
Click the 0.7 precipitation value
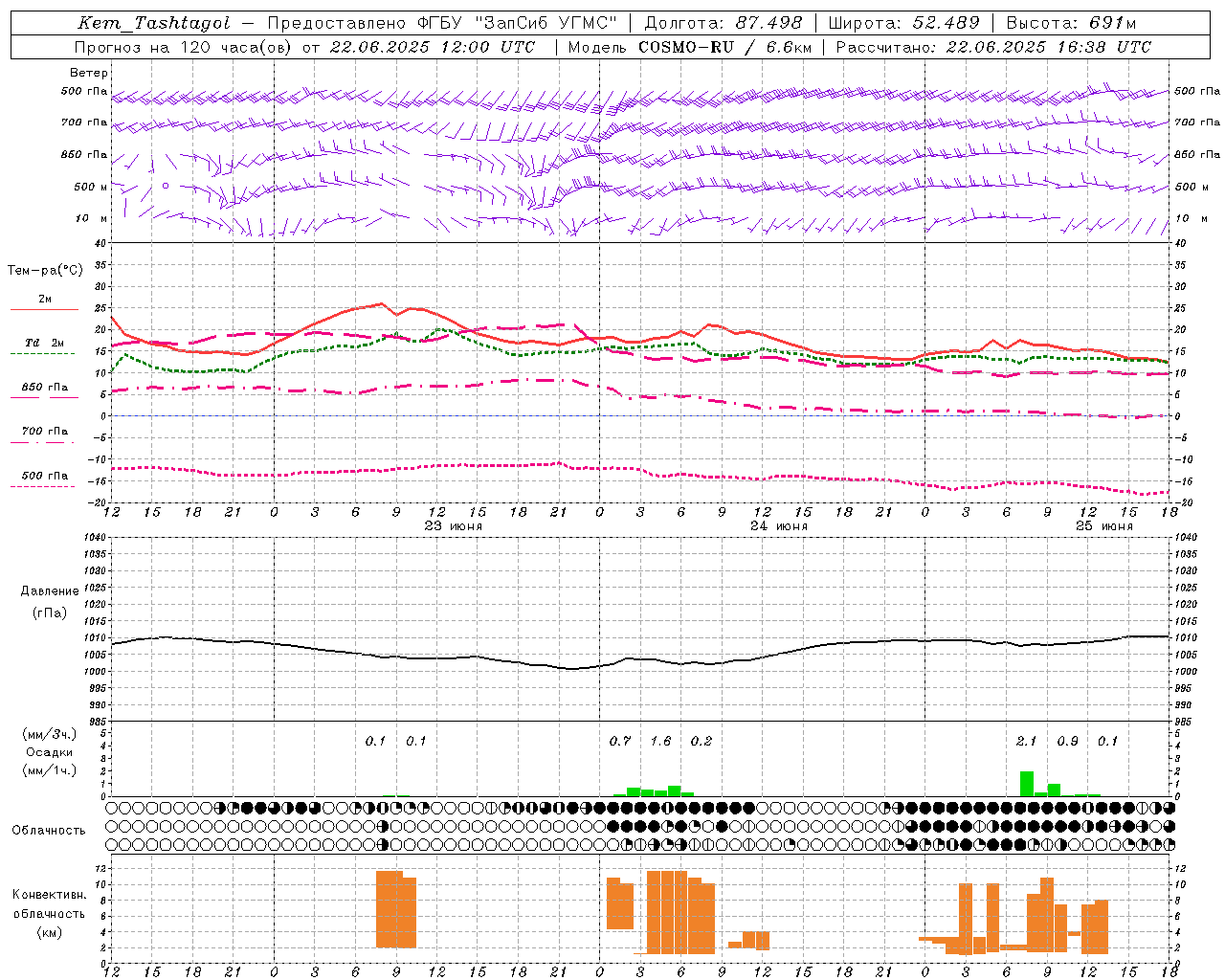pyautogui.click(x=620, y=741)
